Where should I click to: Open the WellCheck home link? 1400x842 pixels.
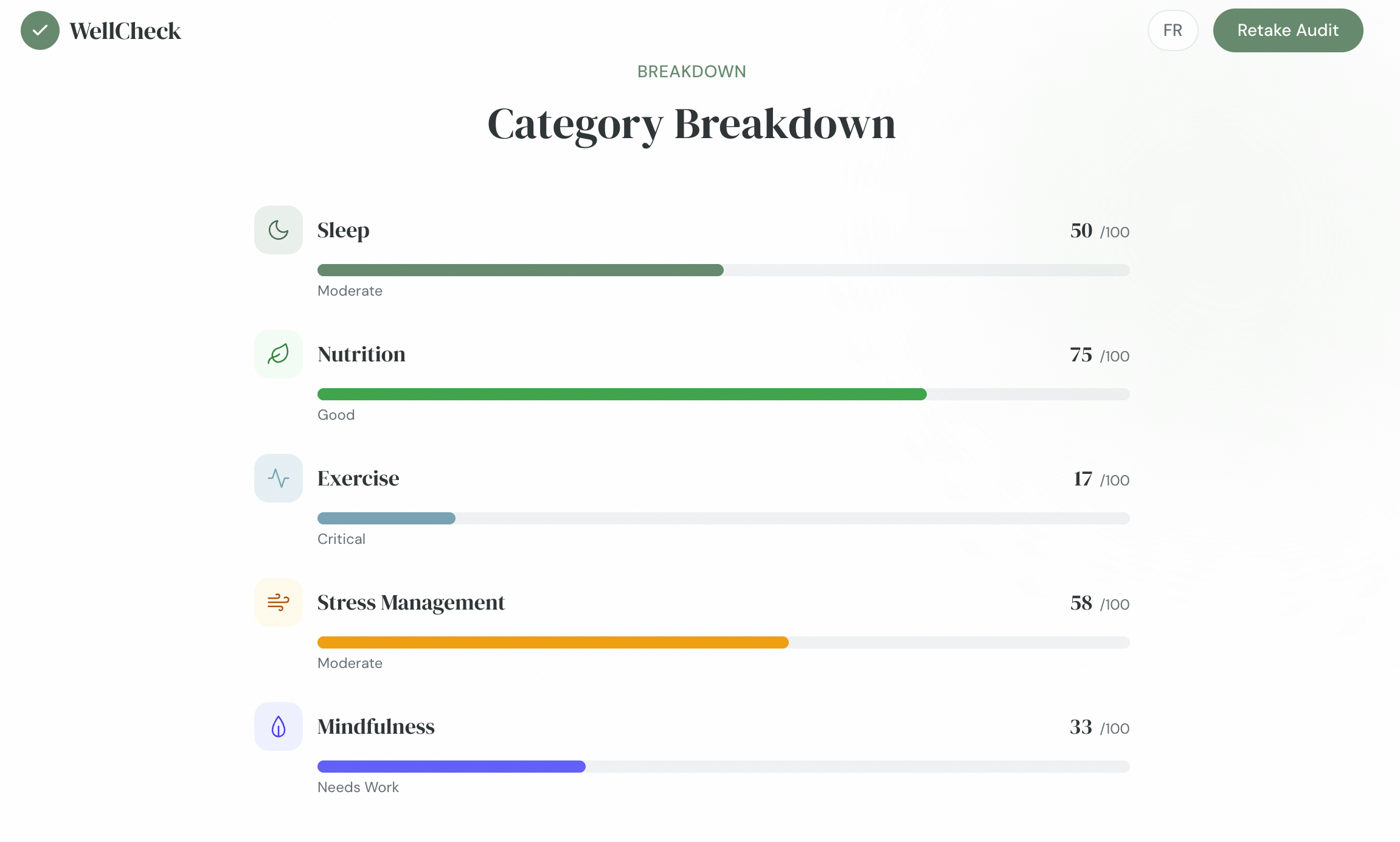(125, 31)
